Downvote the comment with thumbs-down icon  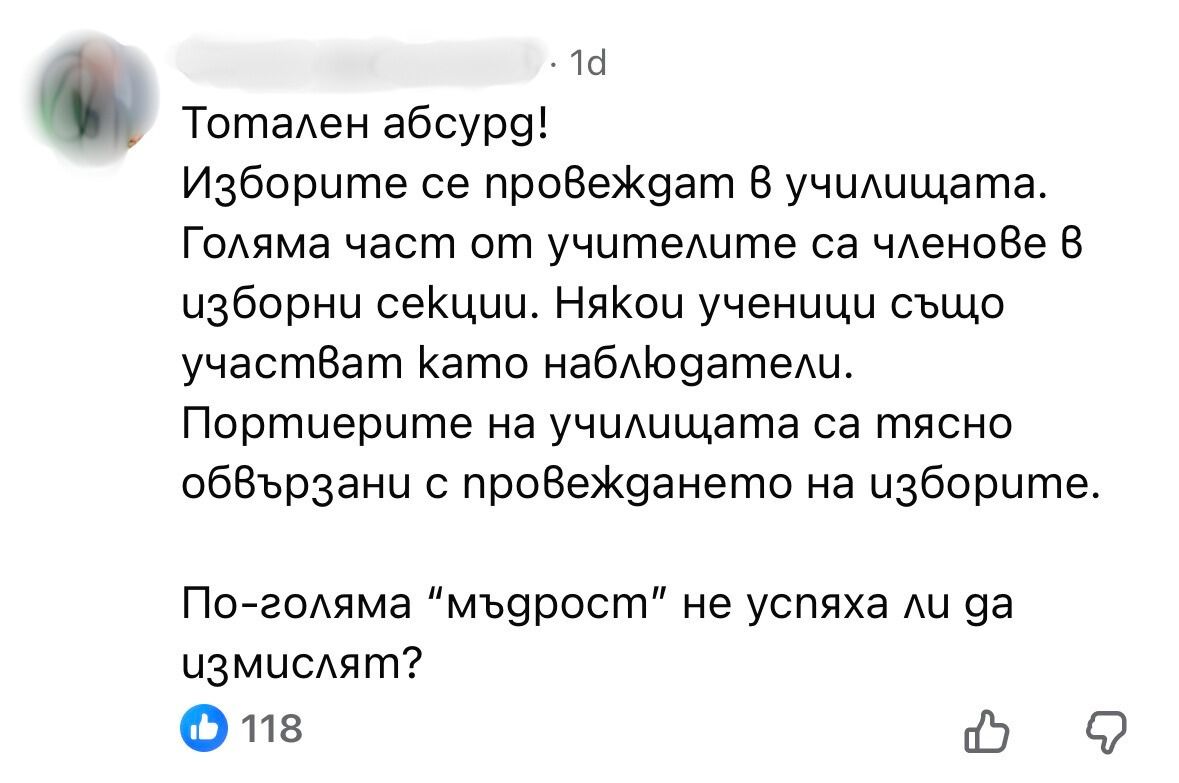coord(1106,733)
